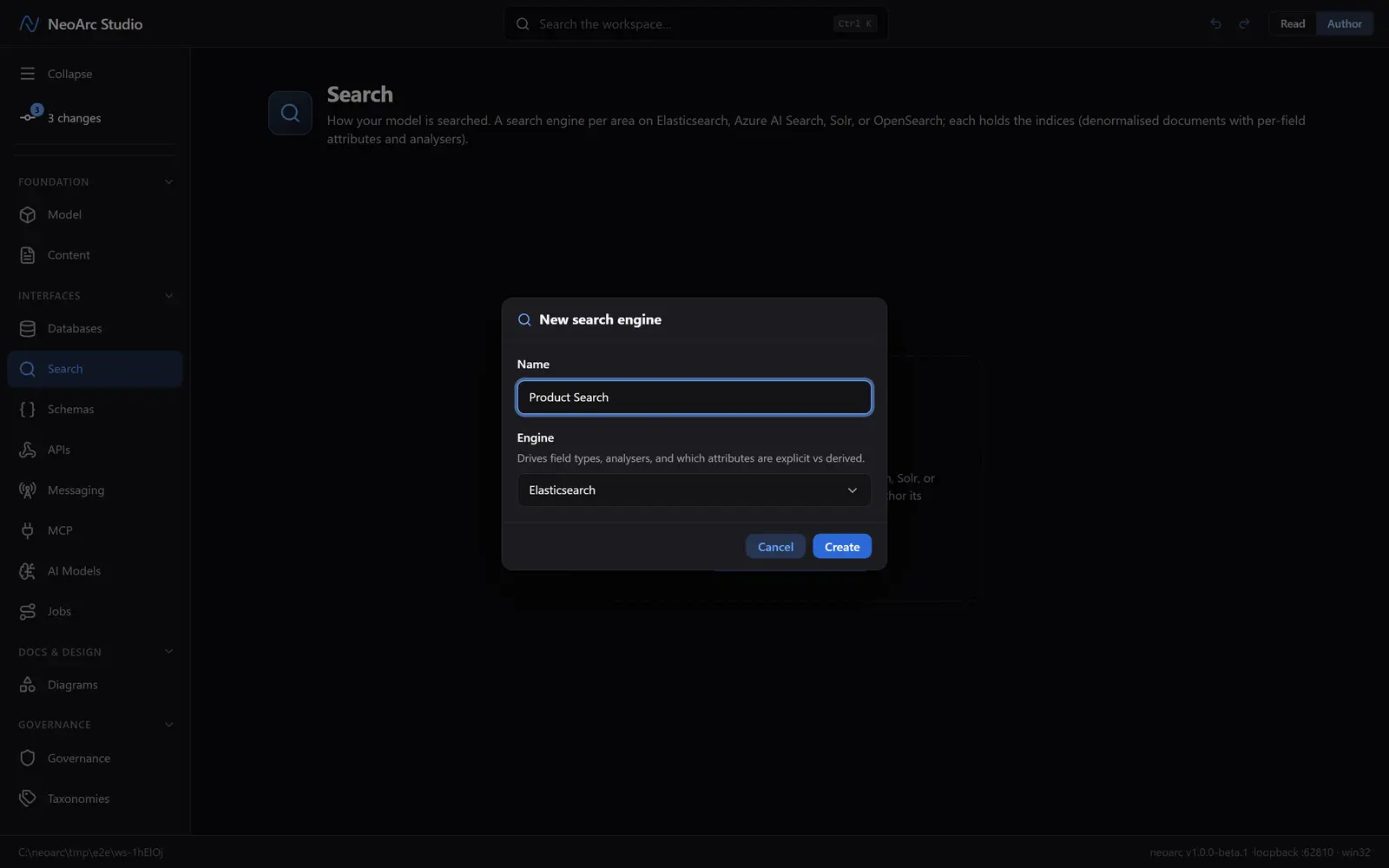Click the Taxonomies tags icon
Screen dimensions: 1389x868
[x=28, y=799]
